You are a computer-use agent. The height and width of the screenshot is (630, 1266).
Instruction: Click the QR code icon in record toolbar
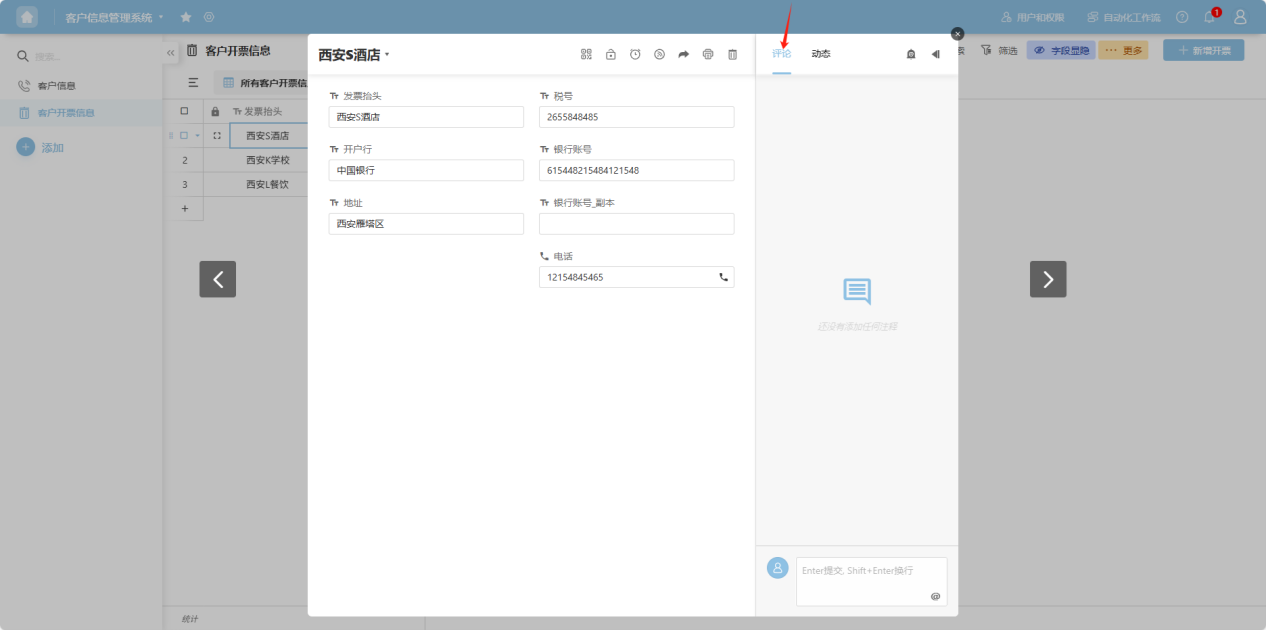coord(586,55)
